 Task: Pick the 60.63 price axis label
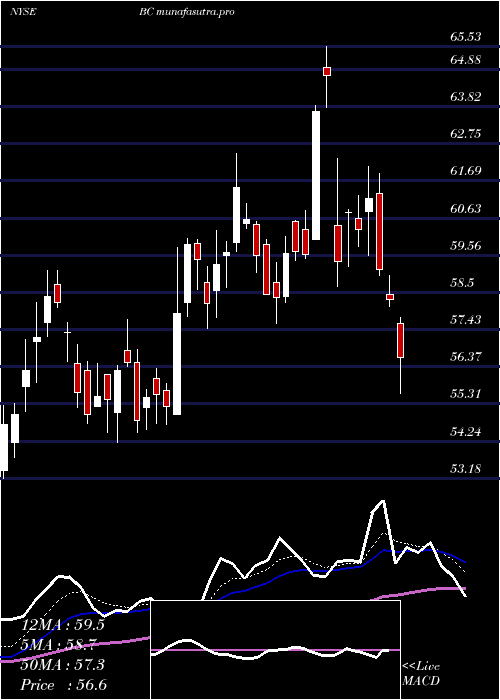[466, 208]
